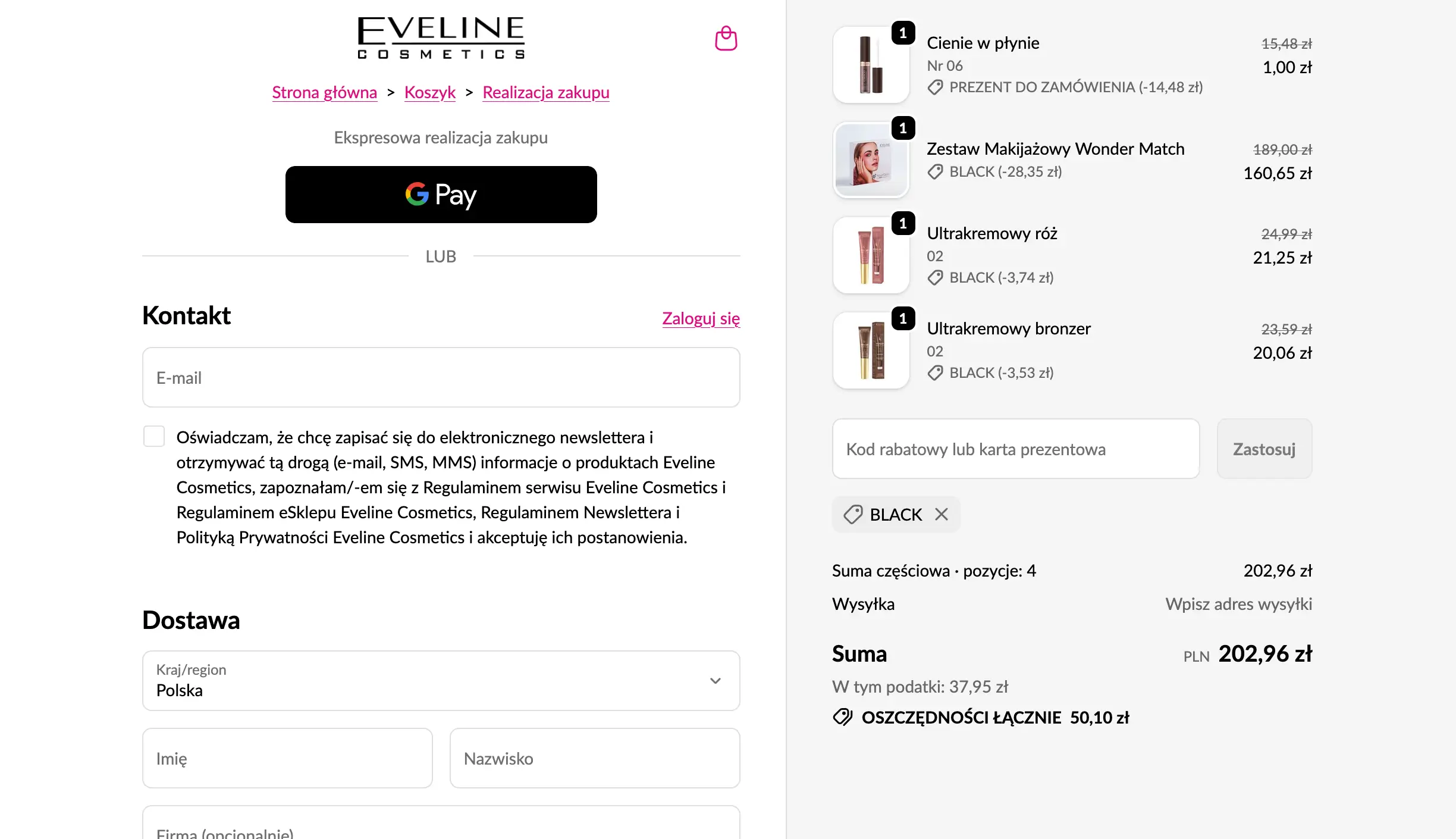Image resolution: width=1456 pixels, height=839 pixels.
Task: Remove the BLACK discount code with X
Action: (x=942, y=514)
